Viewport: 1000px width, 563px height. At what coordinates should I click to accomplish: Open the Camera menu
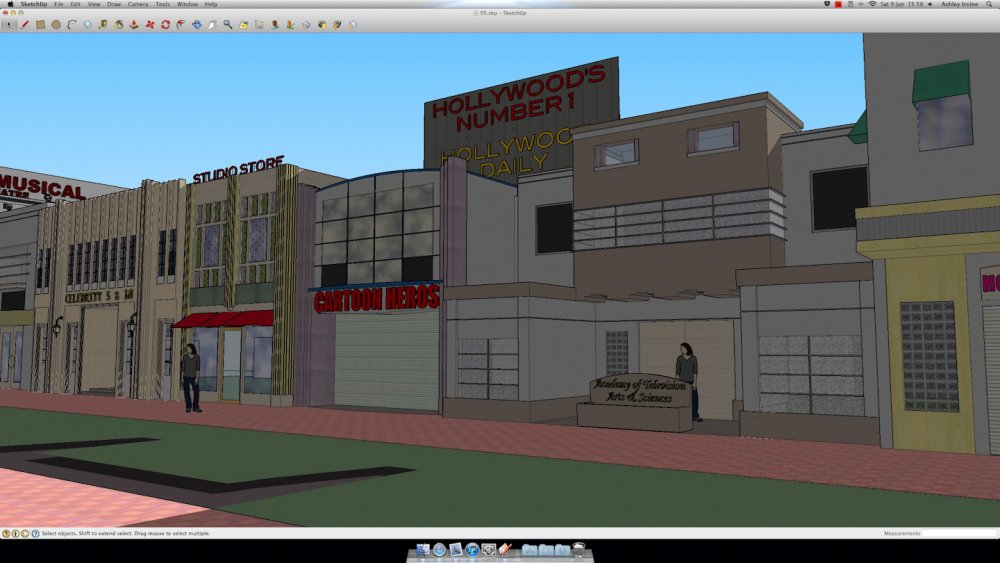click(138, 4)
